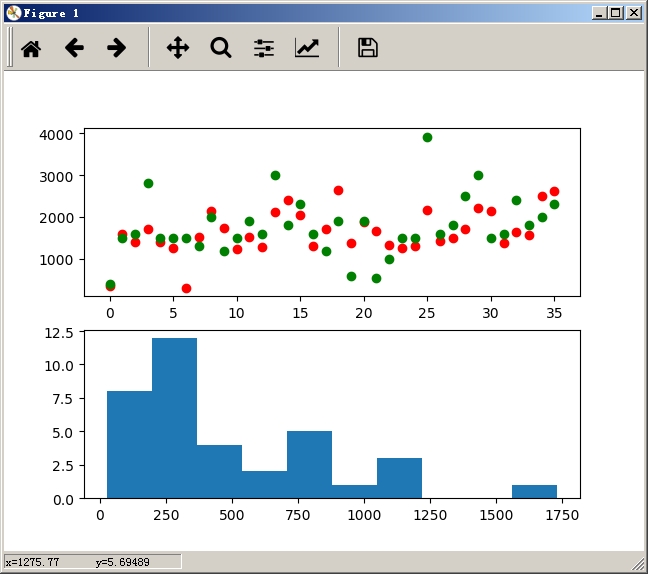Viewport: 648px width, 574px height.
Task: Click the Figure 1 title text
Action: click(51, 13)
